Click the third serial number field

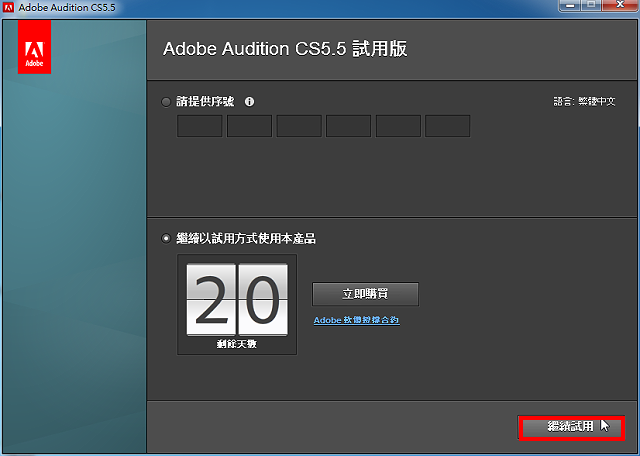click(x=299, y=126)
